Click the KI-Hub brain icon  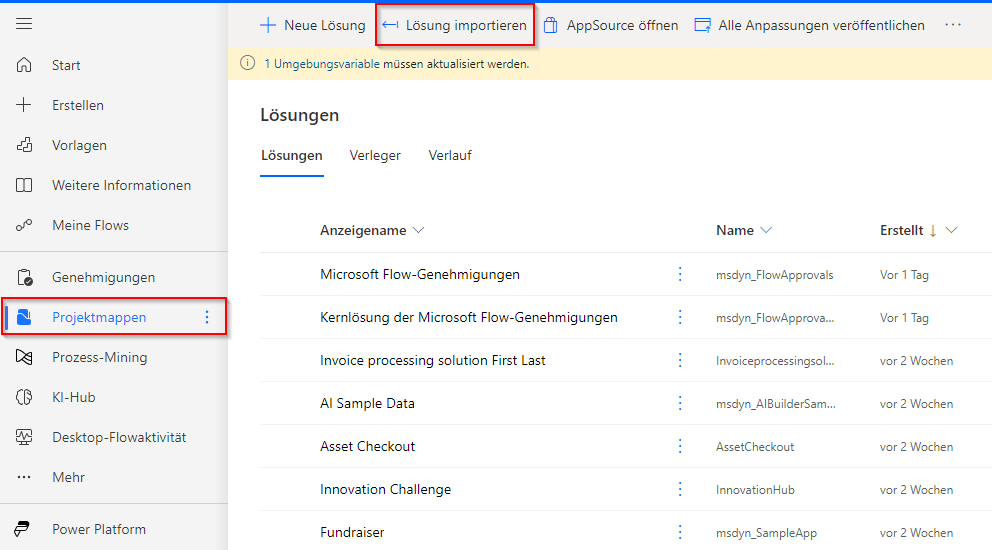click(x=24, y=397)
